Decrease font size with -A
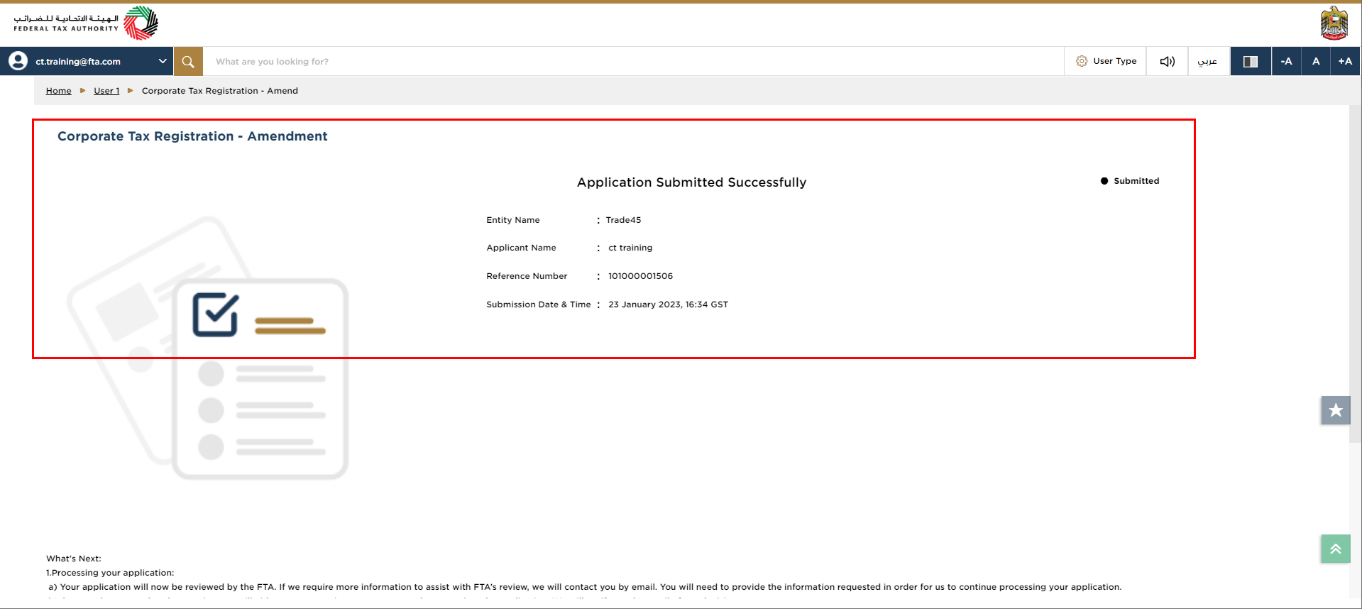 1286,61
